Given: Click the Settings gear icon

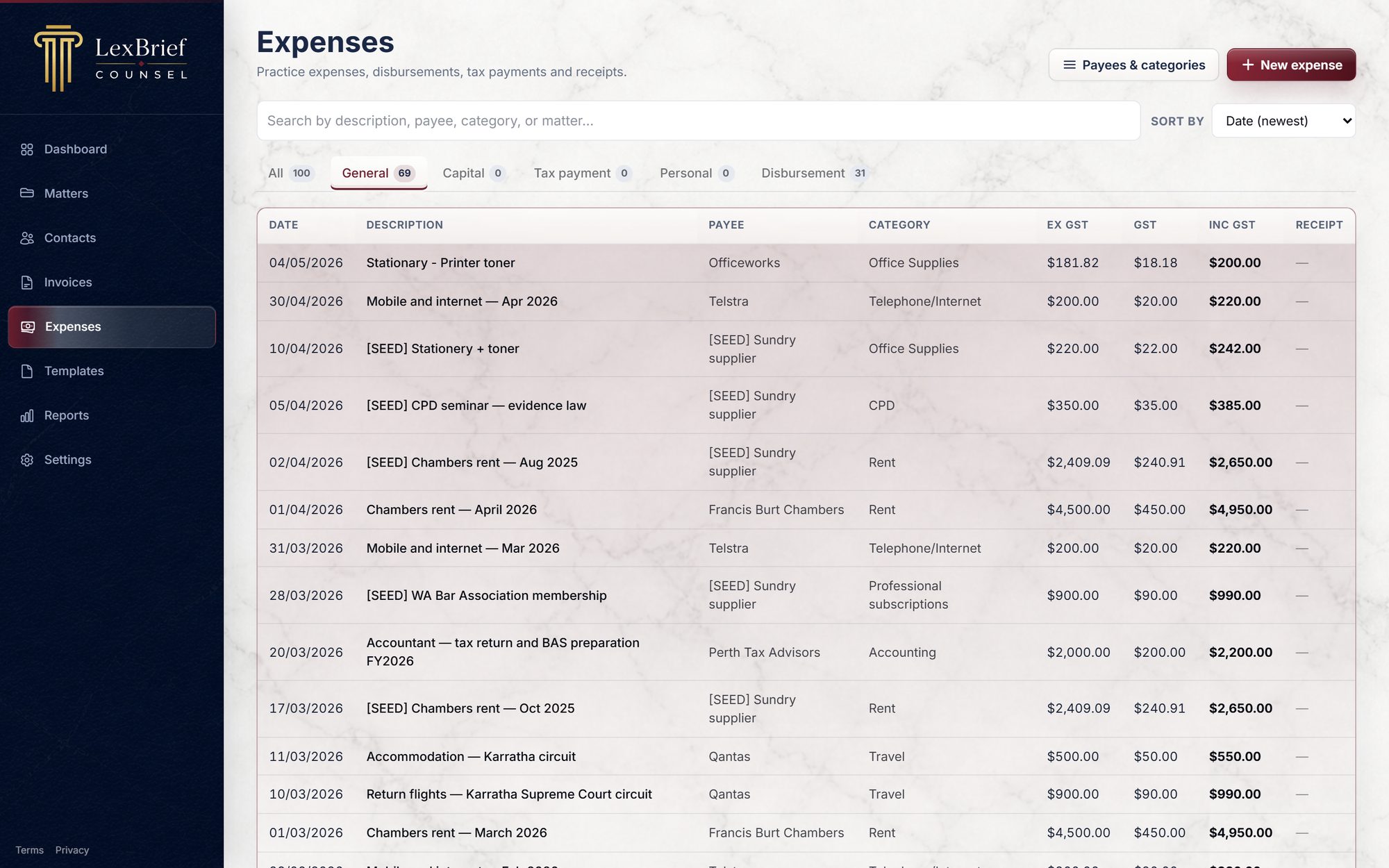Looking at the screenshot, I should [x=27, y=460].
